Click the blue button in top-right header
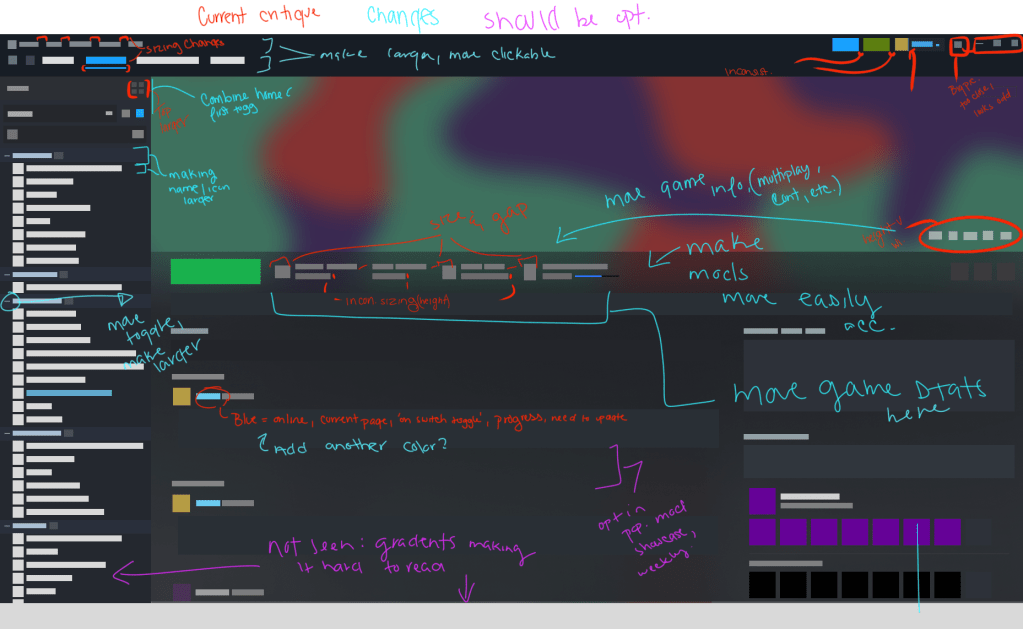The image size is (1023, 629). pos(845,45)
